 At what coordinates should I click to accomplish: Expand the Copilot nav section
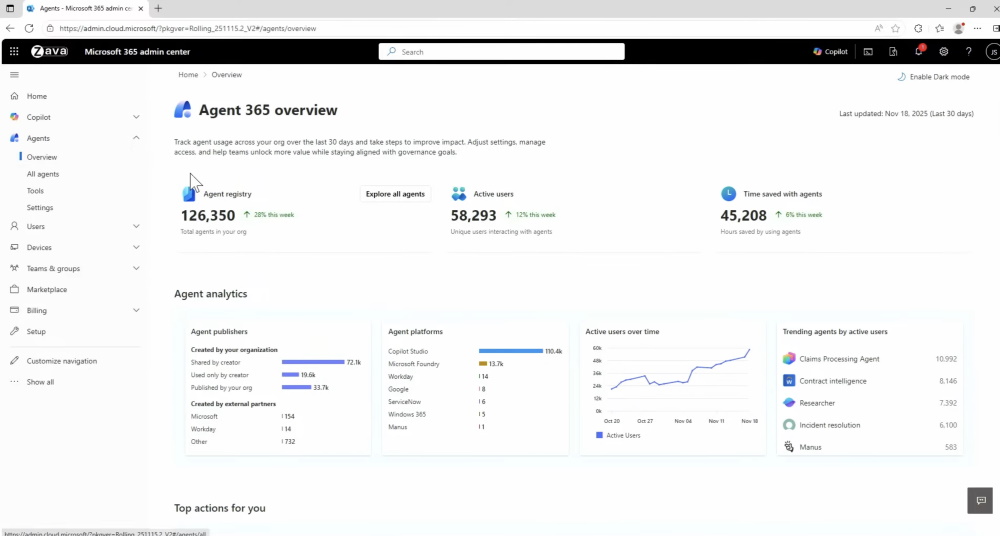point(136,117)
